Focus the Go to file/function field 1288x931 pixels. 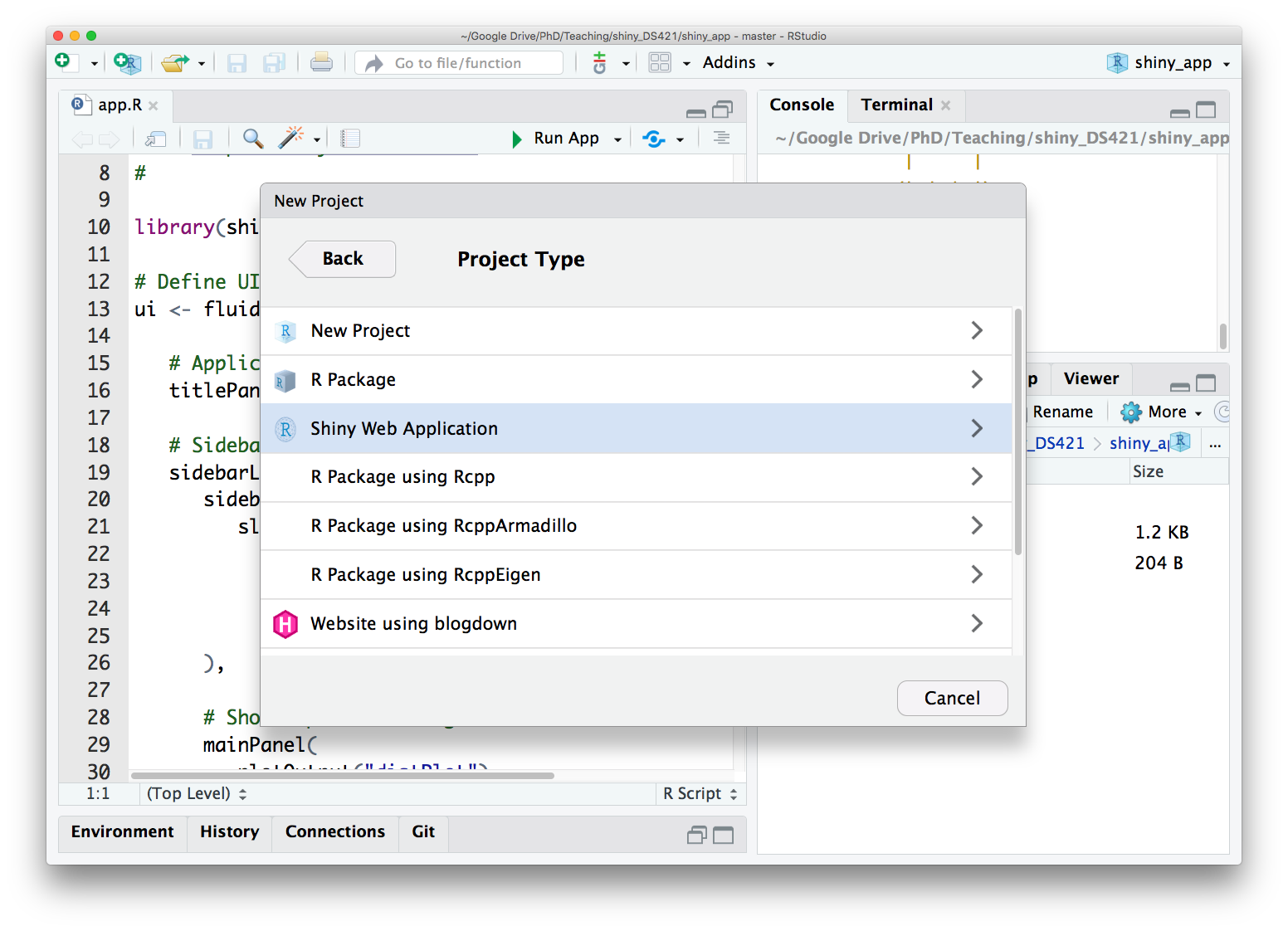(x=459, y=63)
